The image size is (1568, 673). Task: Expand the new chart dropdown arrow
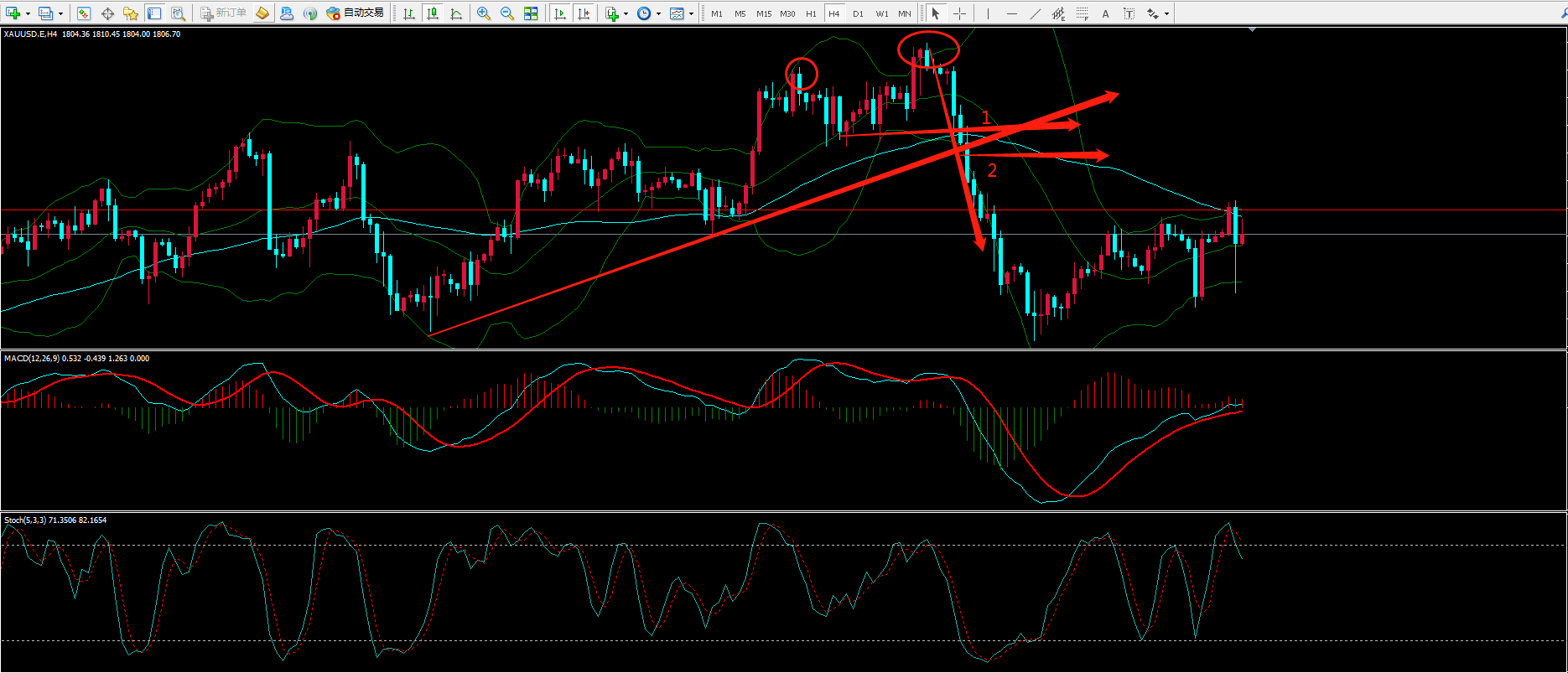pos(28,13)
